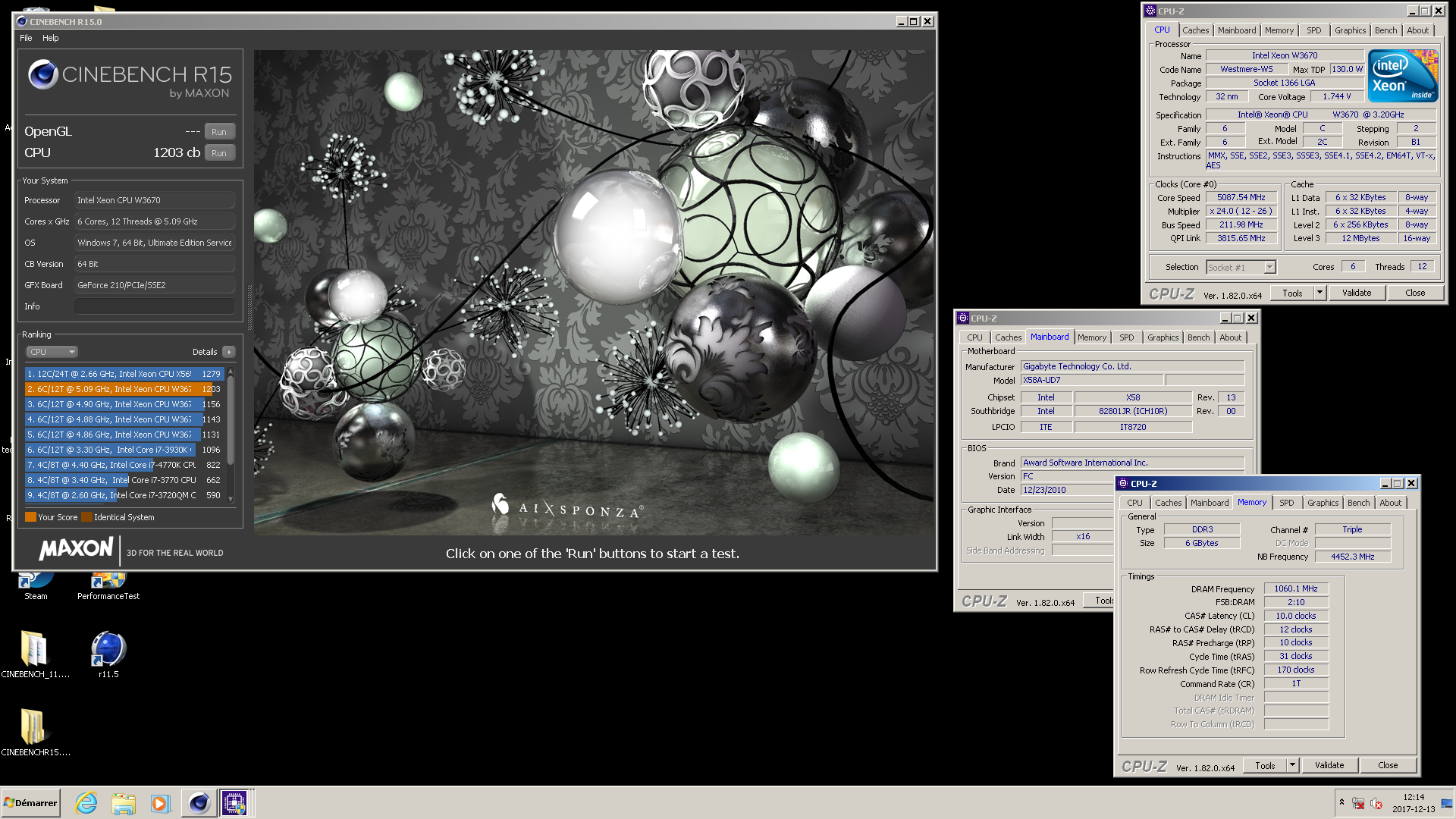This screenshot has height=819, width=1456.
Task: Select ranking row 3, 6C/12T @ 4.90 GHz
Action: pos(124,404)
